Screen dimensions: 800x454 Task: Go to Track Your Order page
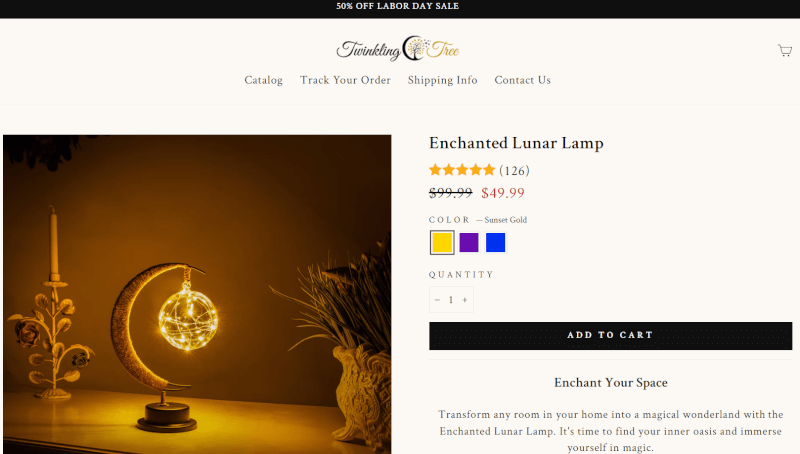tap(345, 80)
